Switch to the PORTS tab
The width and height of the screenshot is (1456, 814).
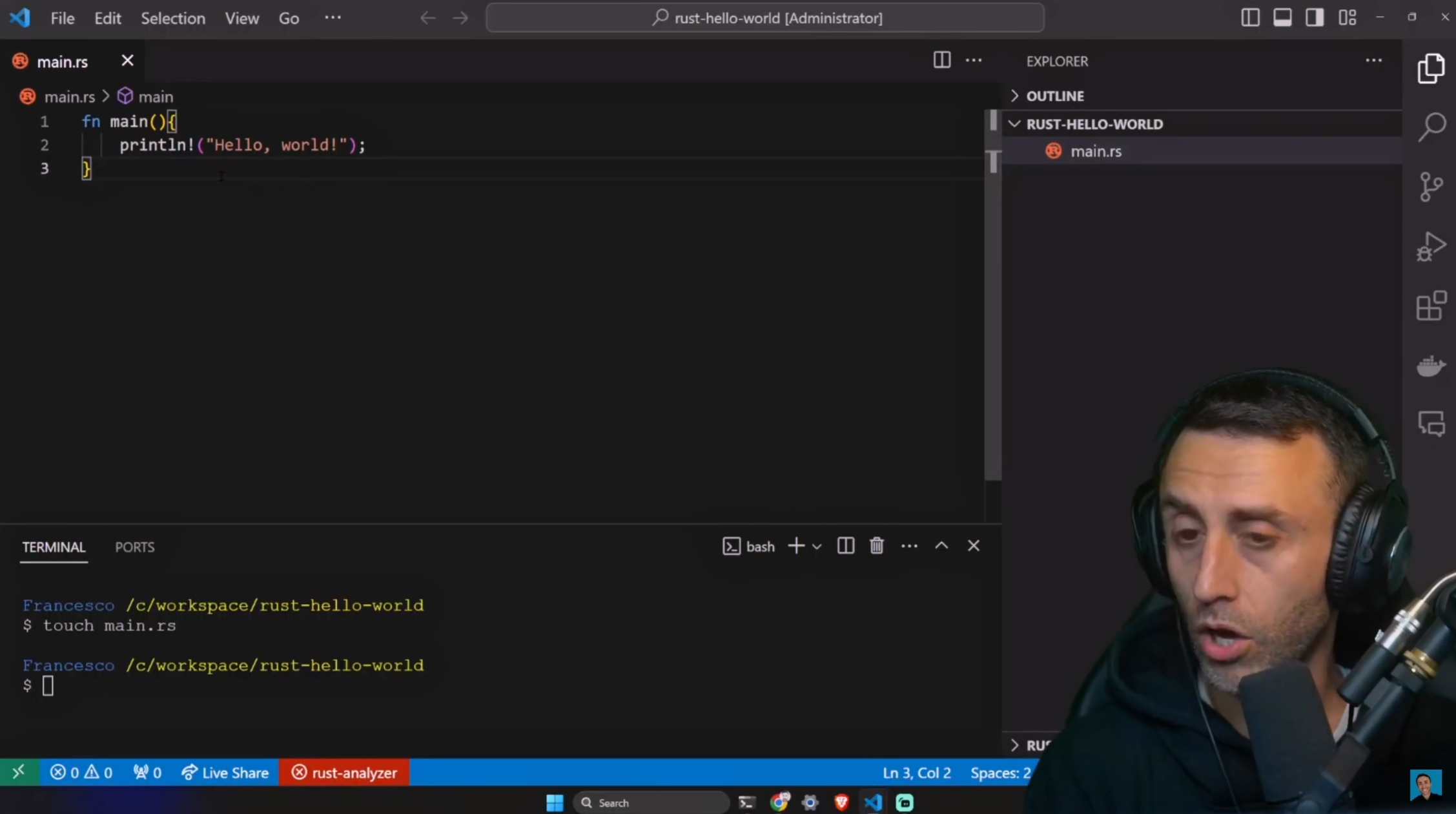134,547
